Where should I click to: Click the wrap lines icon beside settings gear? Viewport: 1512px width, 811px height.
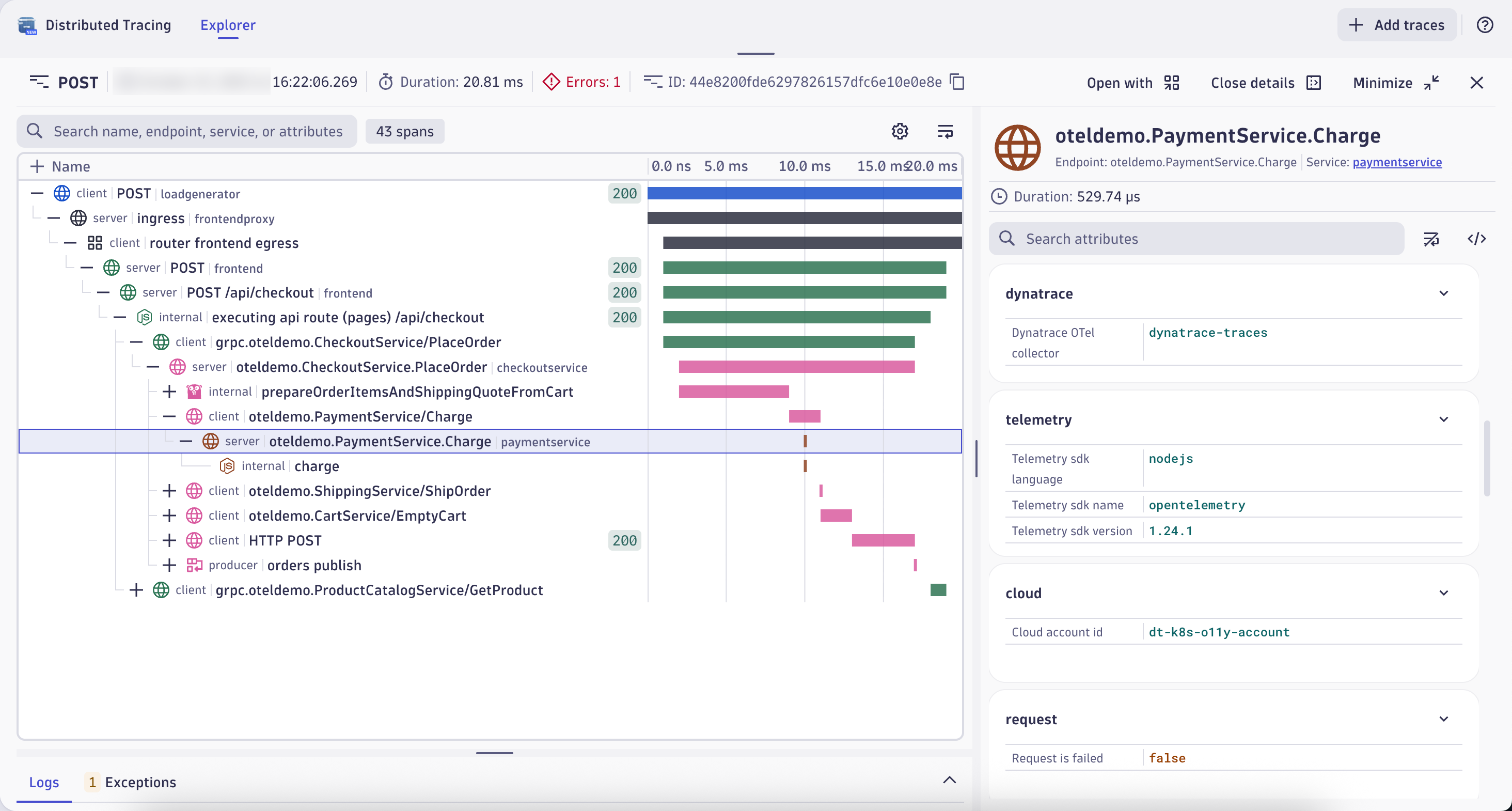(945, 131)
